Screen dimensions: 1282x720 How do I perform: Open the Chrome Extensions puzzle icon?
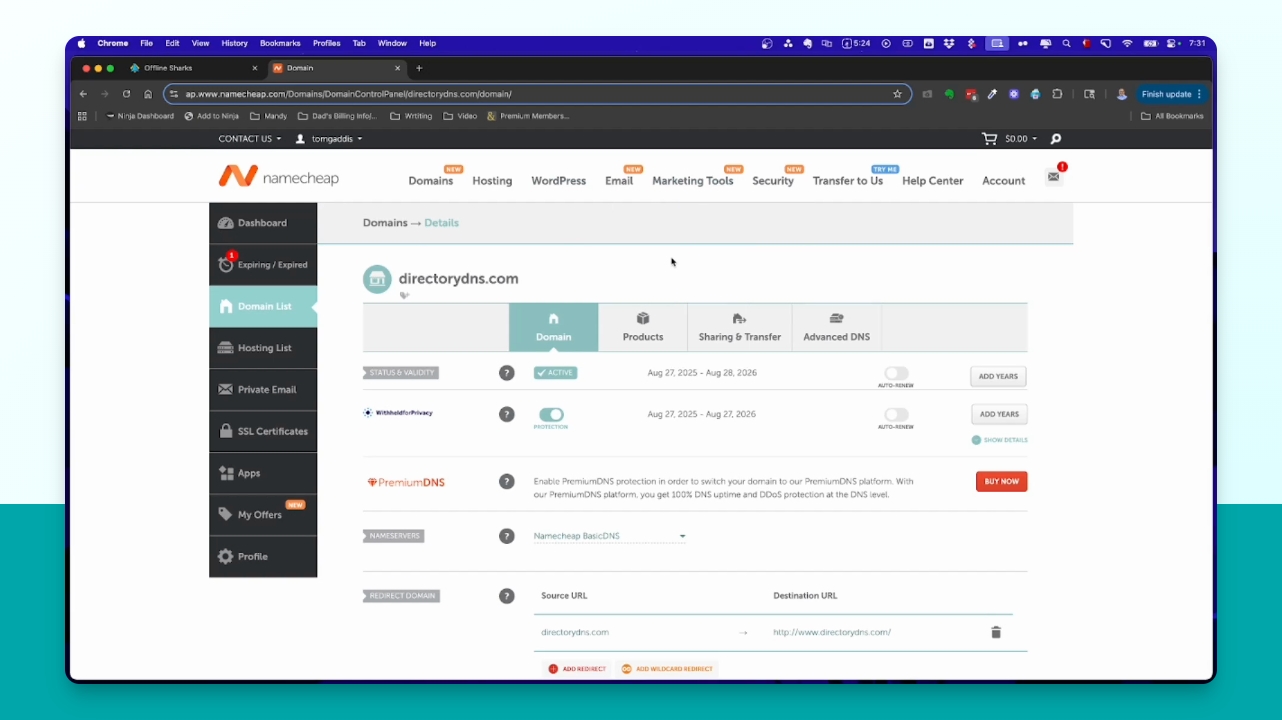(x=1057, y=94)
